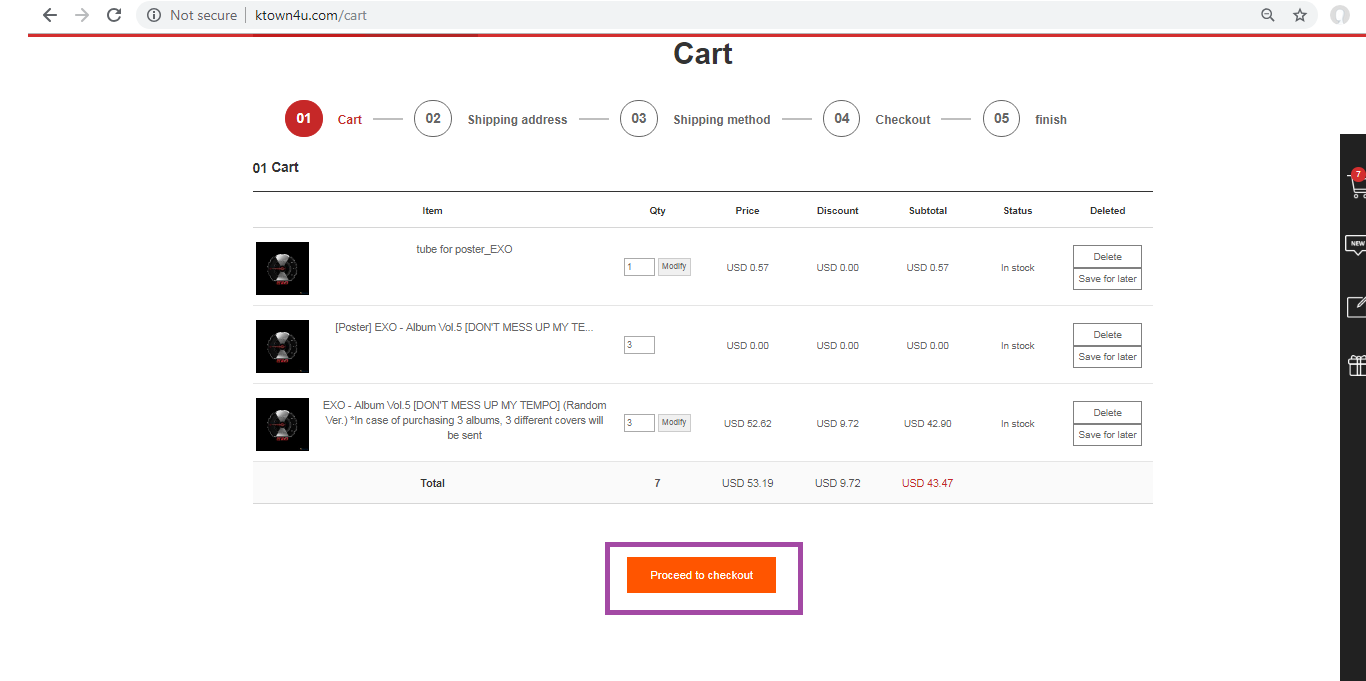The image size is (1366, 681).
Task: Click the total amount USD 43.47
Action: (x=927, y=483)
